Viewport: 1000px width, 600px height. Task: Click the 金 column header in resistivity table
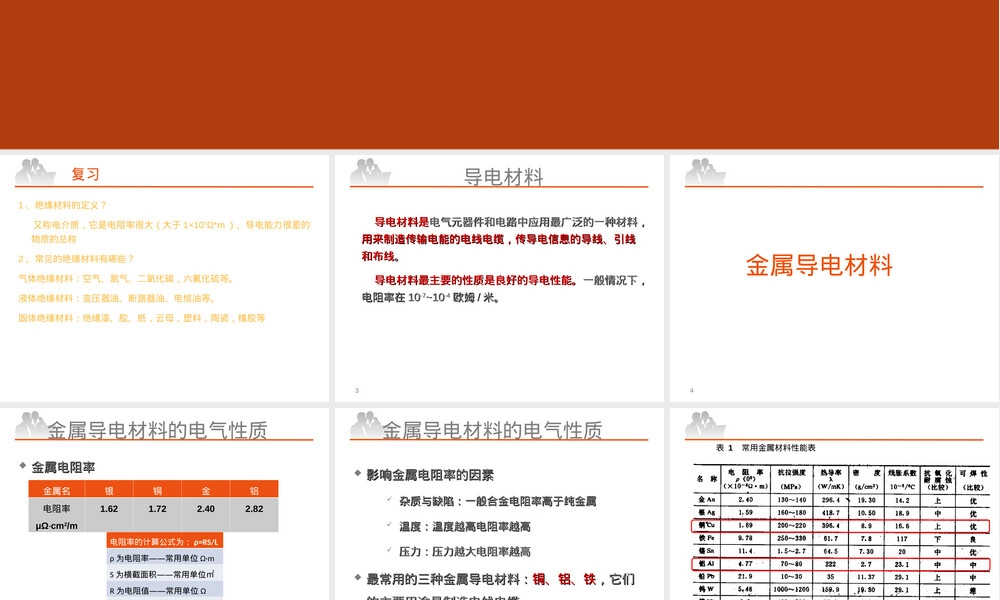206,490
